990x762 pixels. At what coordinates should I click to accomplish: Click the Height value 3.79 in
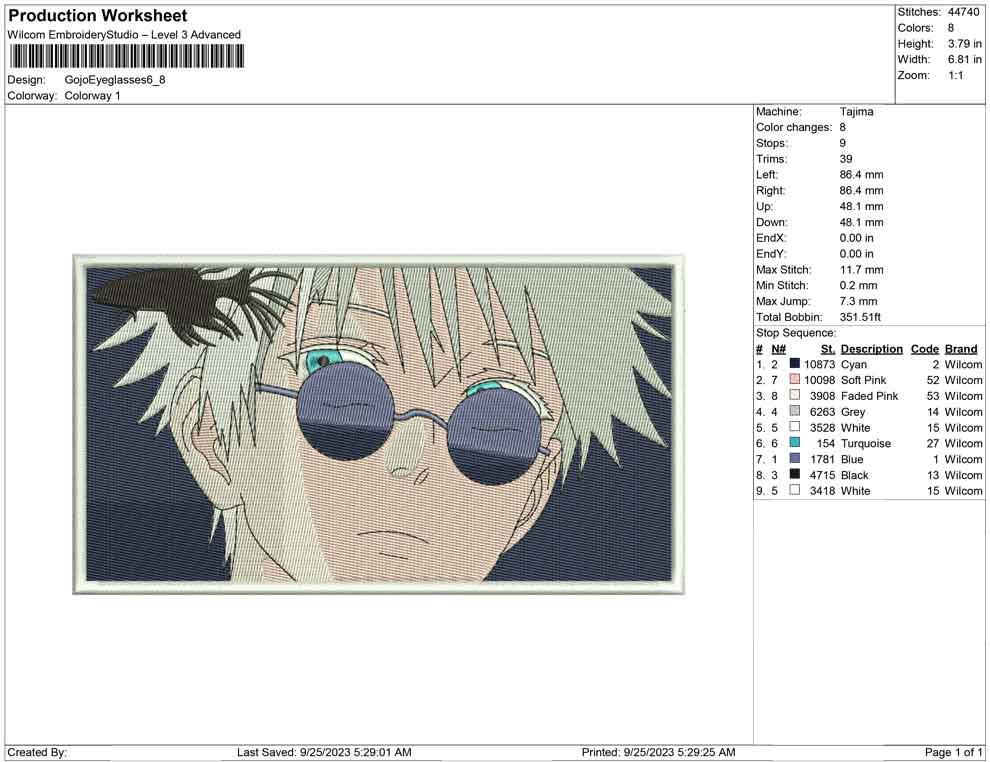coord(965,44)
